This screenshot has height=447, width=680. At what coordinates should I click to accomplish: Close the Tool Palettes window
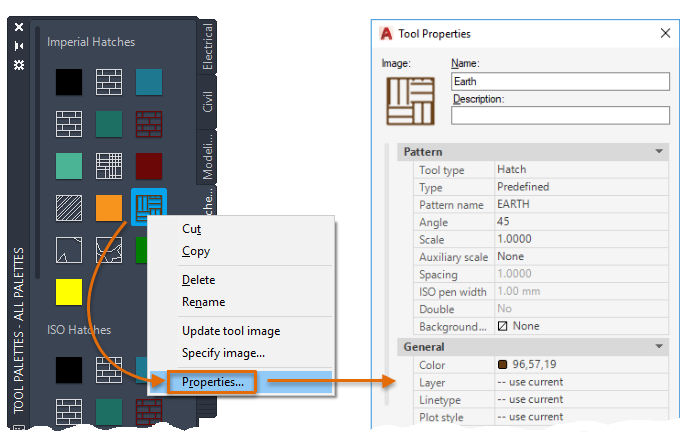coord(19,27)
